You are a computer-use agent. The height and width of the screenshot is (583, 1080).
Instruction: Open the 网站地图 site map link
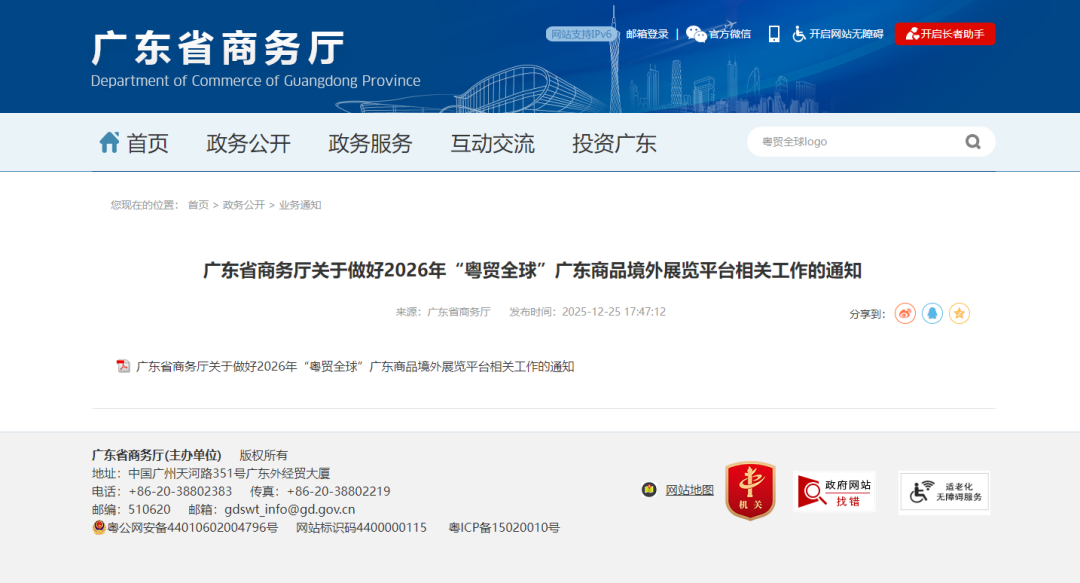click(689, 490)
